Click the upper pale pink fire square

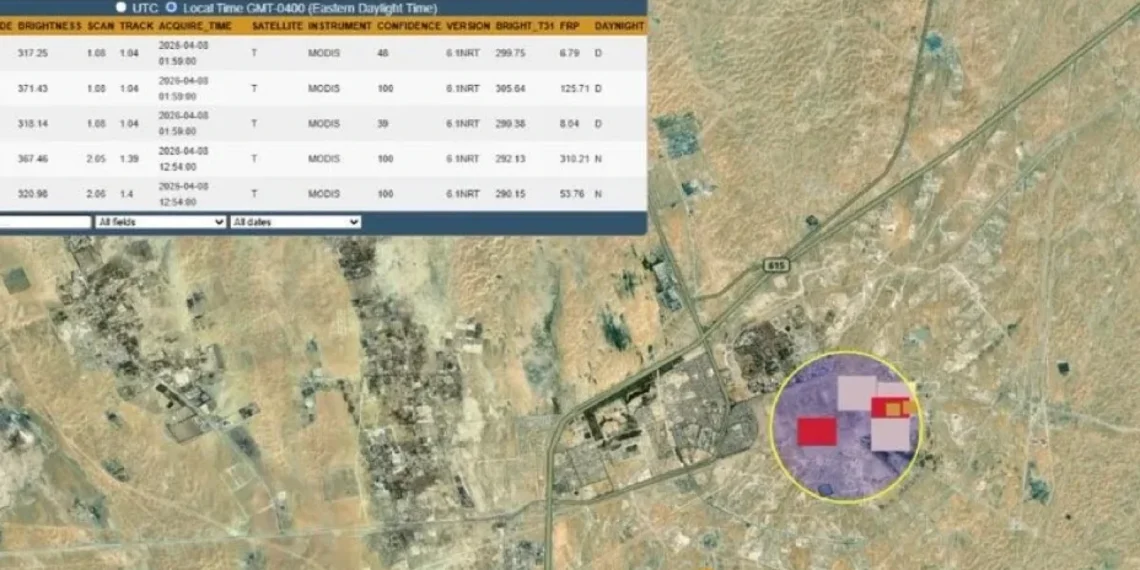857,393
